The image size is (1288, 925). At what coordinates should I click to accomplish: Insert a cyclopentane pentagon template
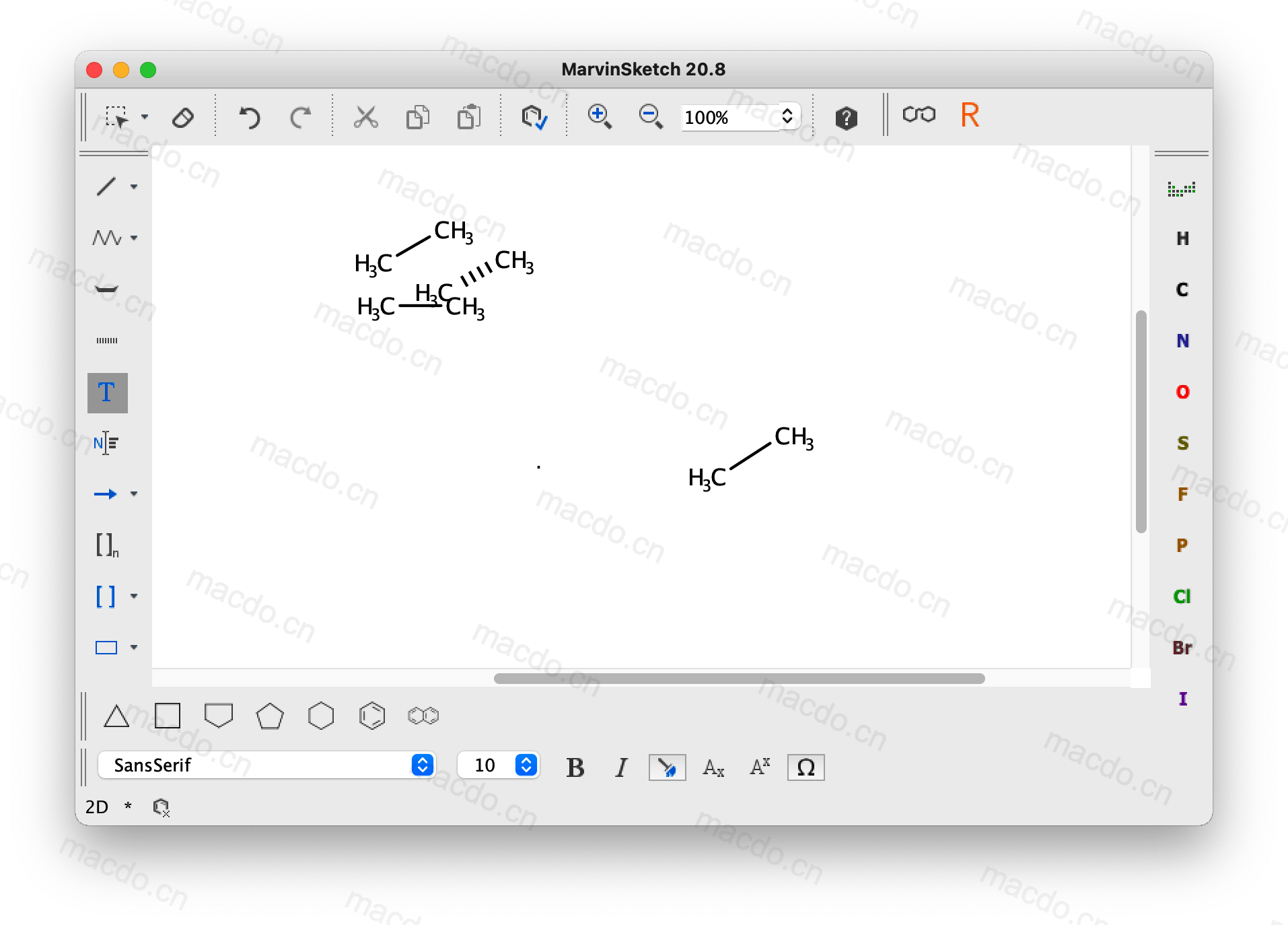pos(270,716)
